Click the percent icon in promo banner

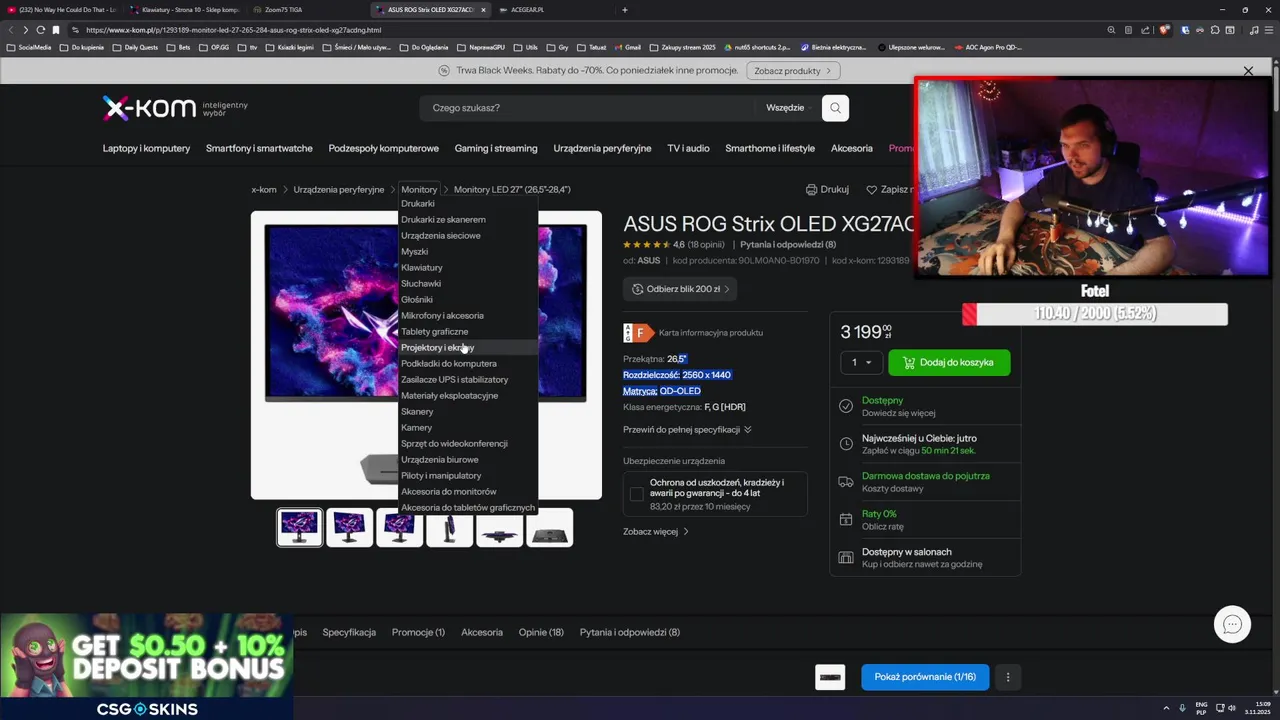pos(444,71)
